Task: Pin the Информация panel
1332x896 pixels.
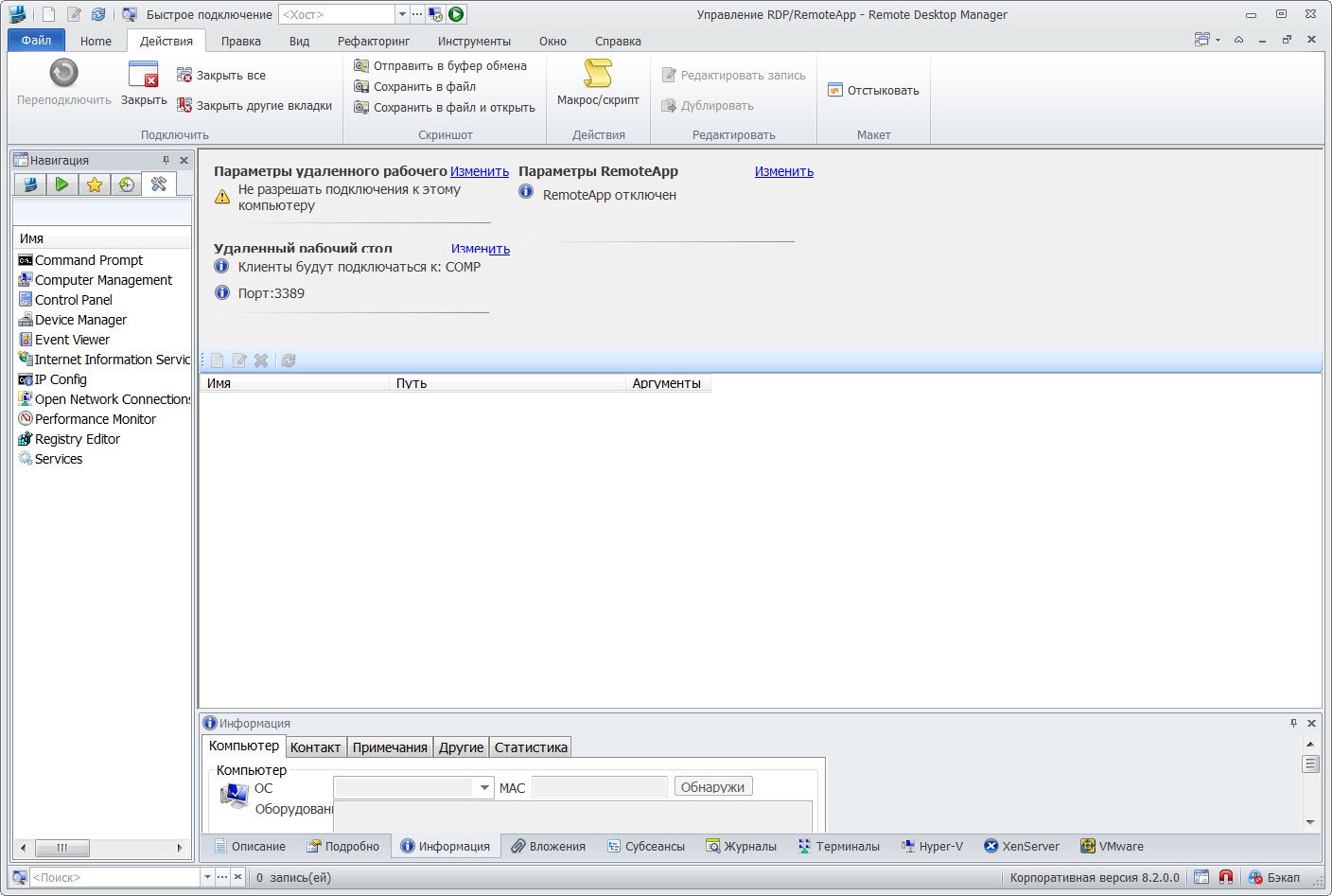Action: pos(1294,723)
